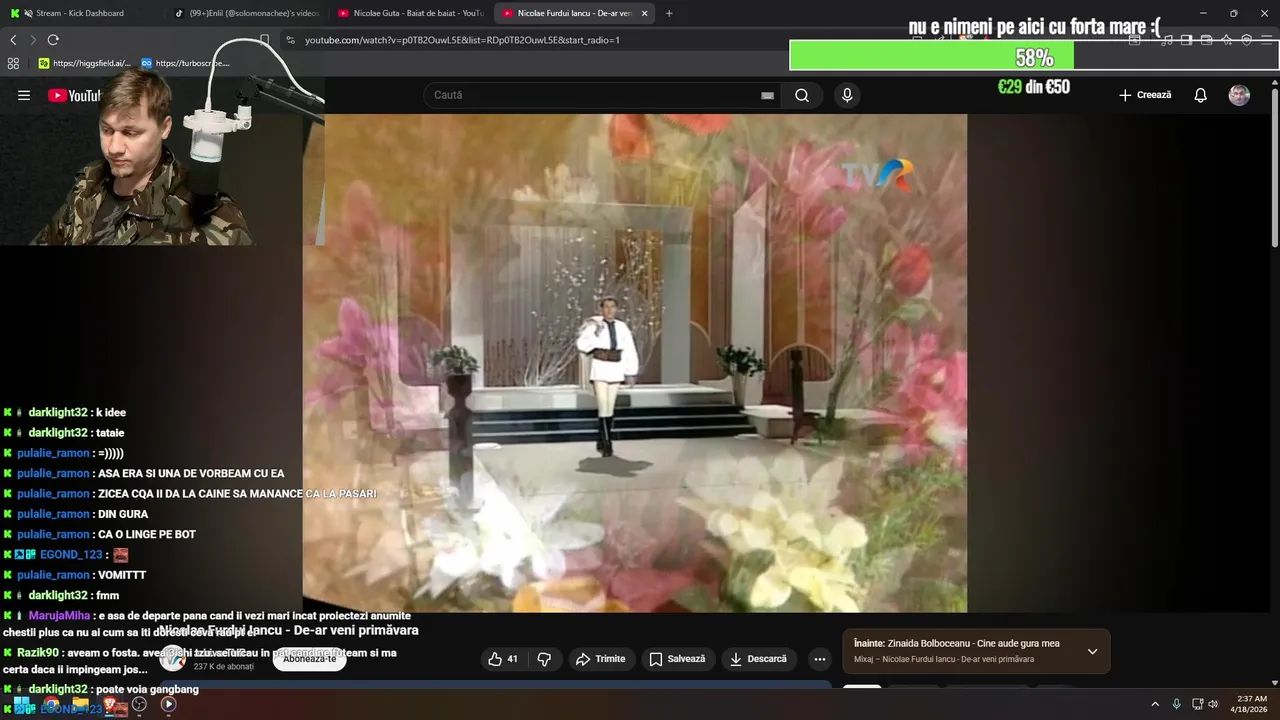Click the browser forward arrow
Image resolution: width=1280 pixels, height=720 pixels.
pyautogui.click(x=33, y=40)
